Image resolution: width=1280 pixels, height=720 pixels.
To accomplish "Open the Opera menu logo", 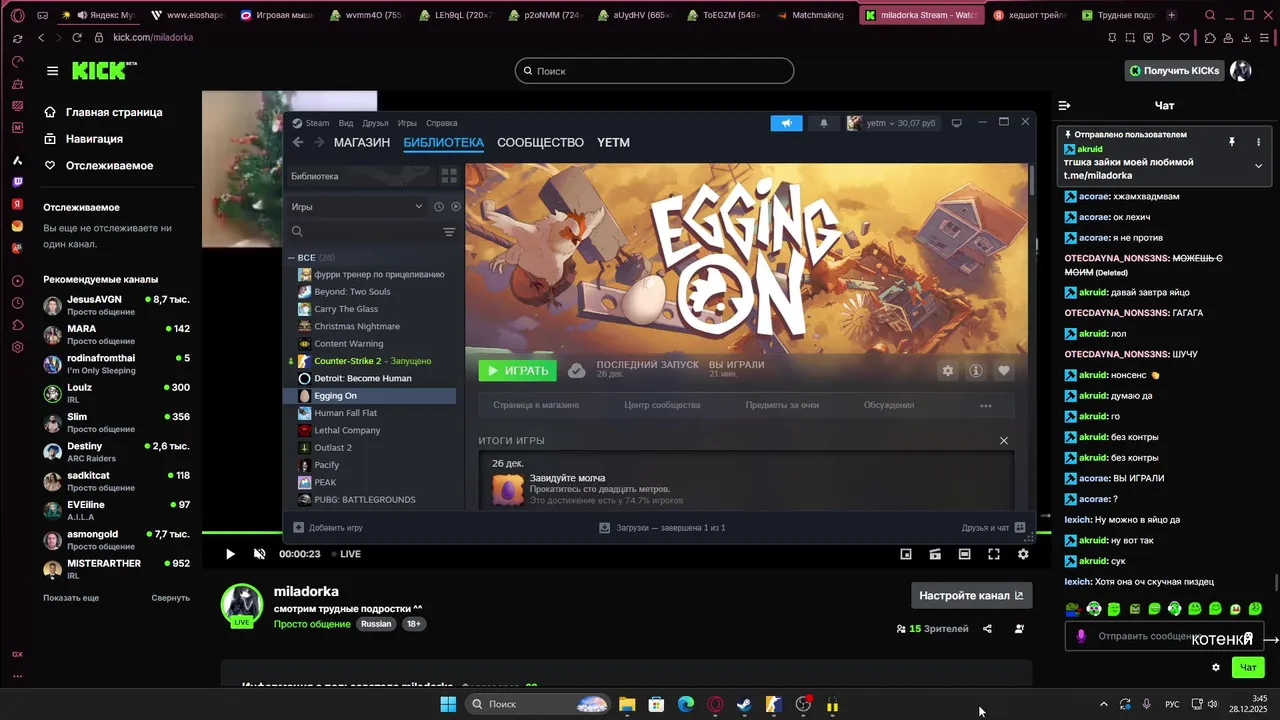I will 17,15.
